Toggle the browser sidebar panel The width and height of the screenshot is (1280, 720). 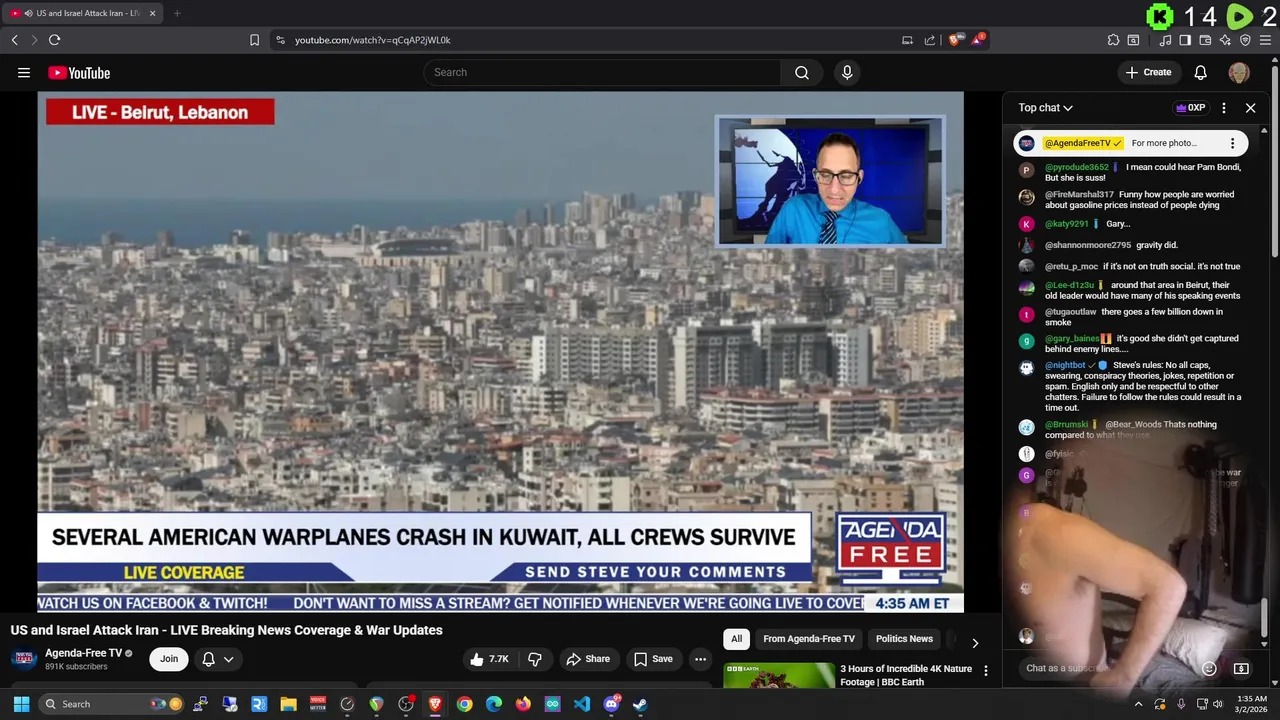click(1185, 40)
